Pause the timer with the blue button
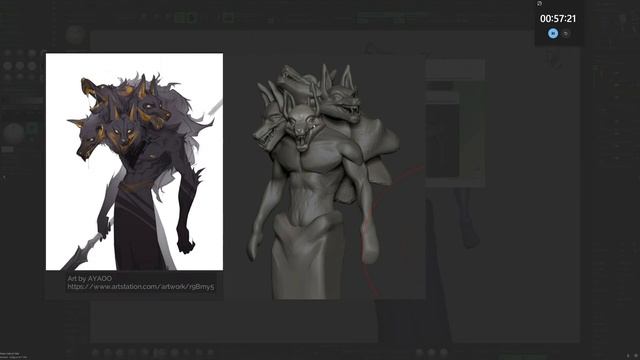Viewport: 640px width, 360px height. pyautogui.click(x=553, y=33)
